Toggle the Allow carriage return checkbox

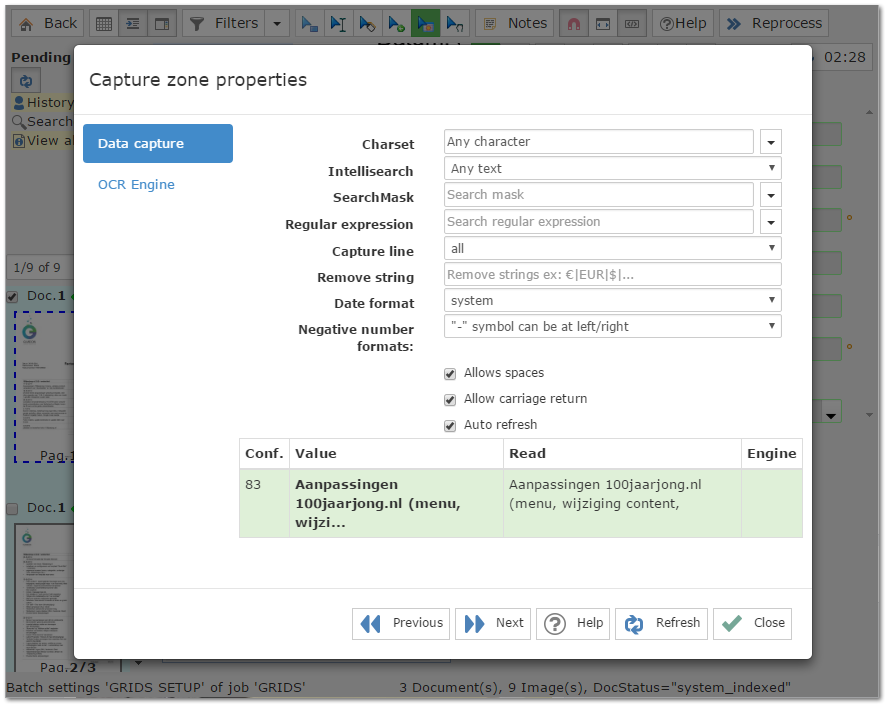450,400
